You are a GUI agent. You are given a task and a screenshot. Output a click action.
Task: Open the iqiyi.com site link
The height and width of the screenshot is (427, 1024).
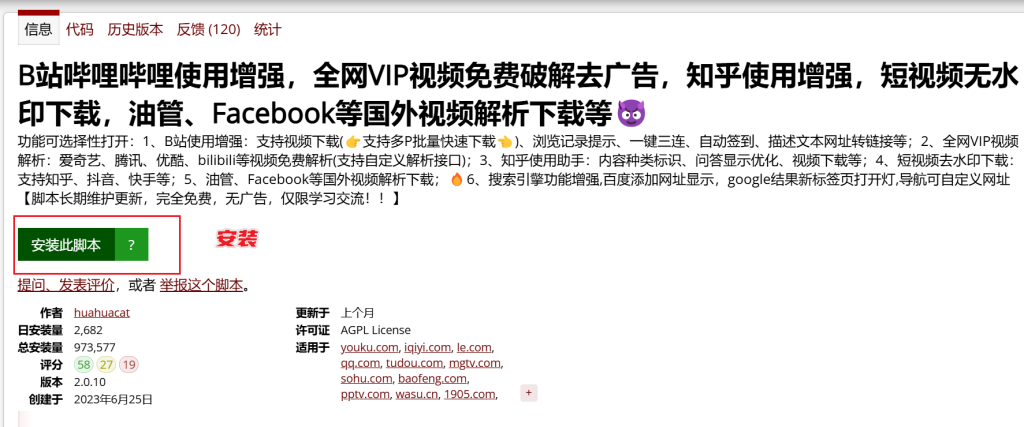[x=428, y=347]
